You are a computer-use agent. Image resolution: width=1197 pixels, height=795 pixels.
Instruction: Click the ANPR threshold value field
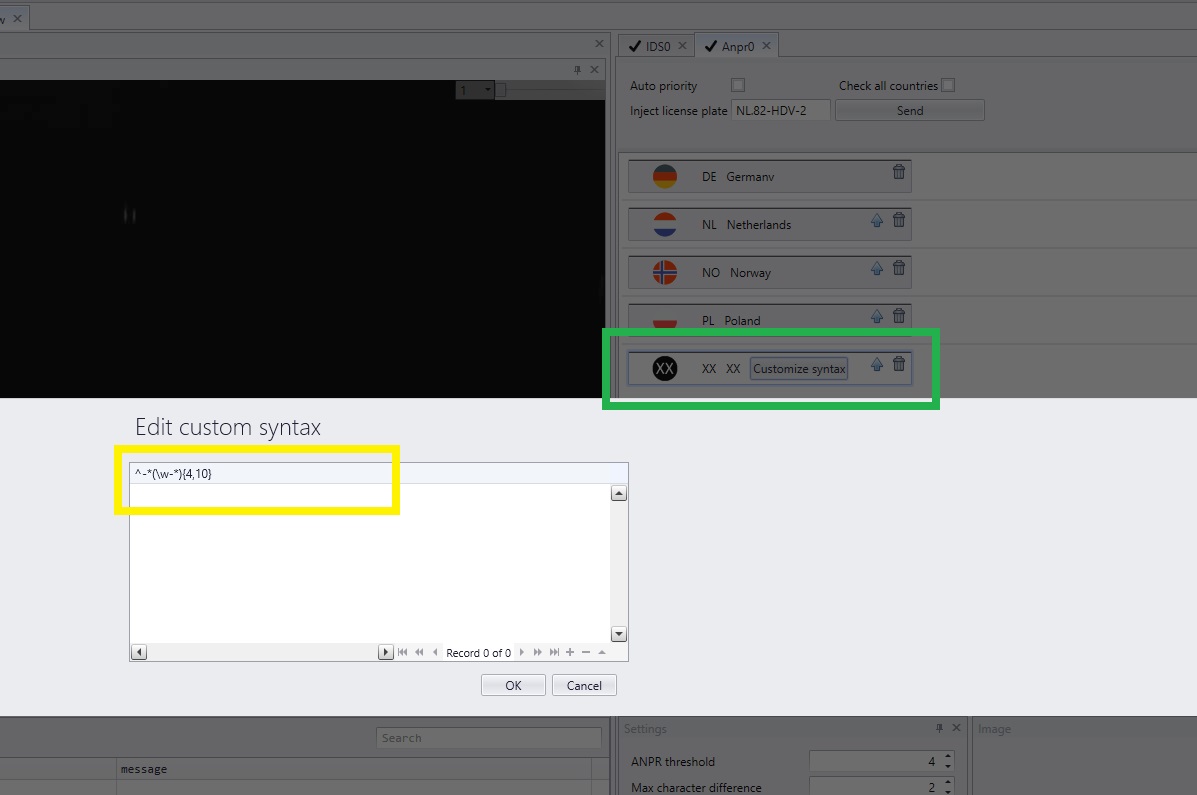874,761
